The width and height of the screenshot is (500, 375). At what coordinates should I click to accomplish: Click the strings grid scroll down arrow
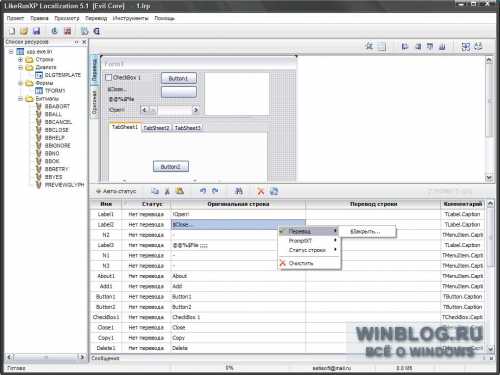point(490,349)
